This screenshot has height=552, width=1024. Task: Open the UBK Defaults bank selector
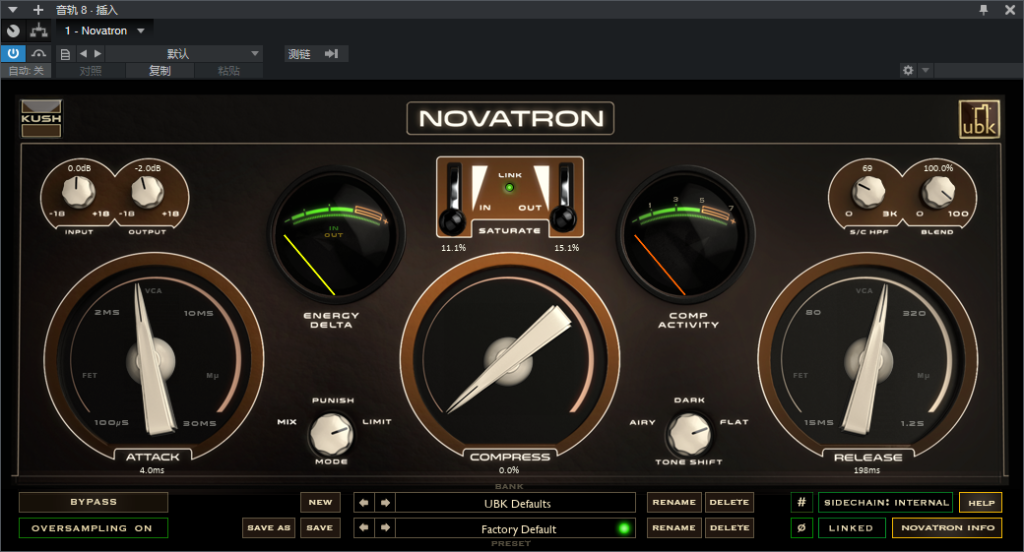point(516,502)
